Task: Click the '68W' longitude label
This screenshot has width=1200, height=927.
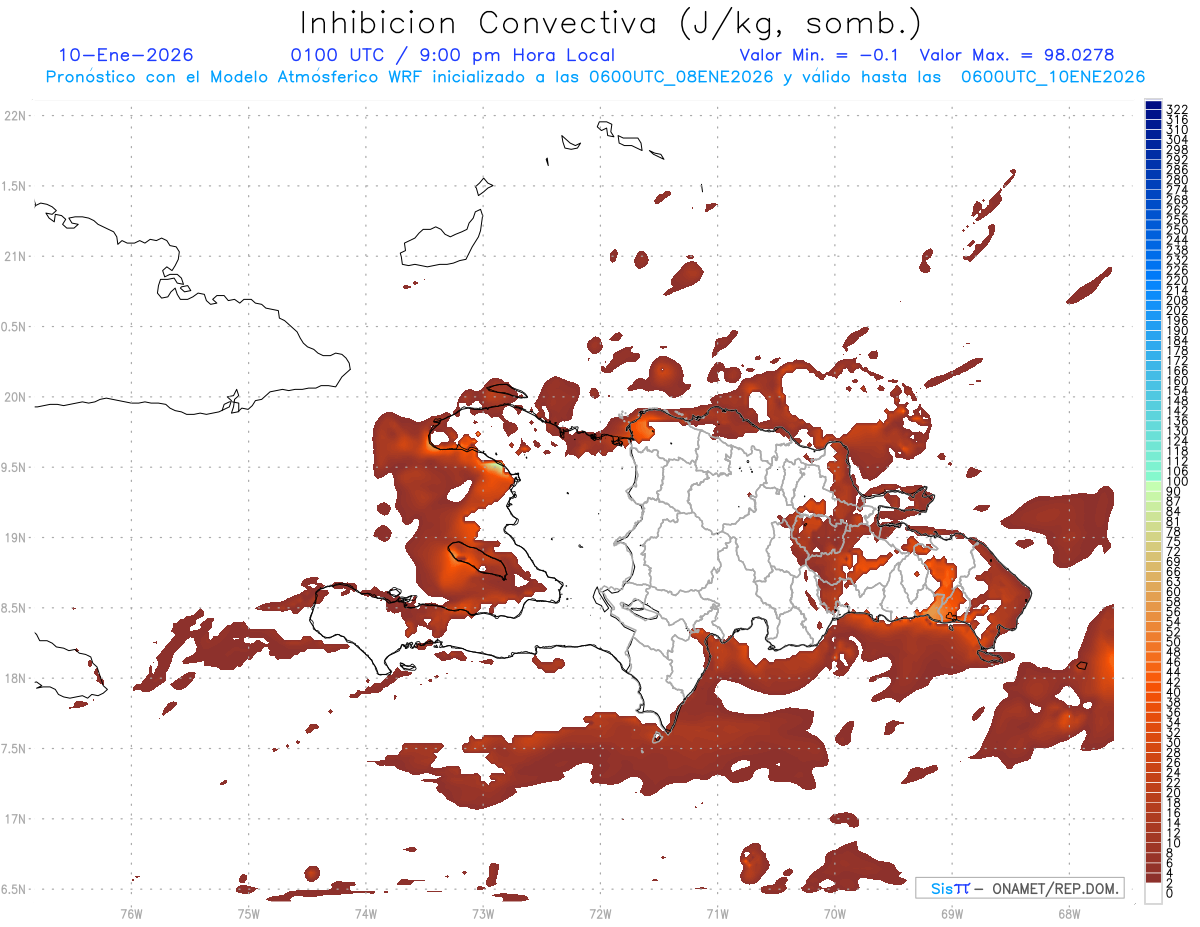Action: (x=1069, y=913)
